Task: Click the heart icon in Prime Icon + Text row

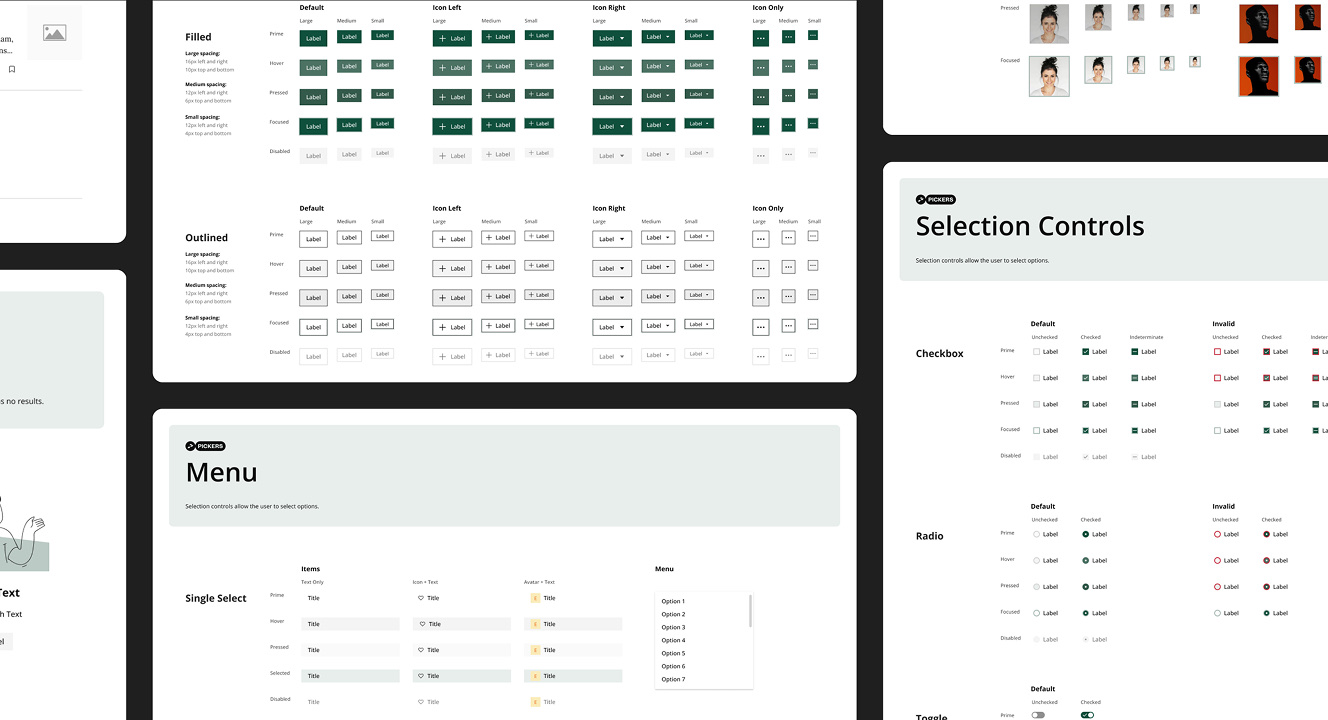Action: (422, 598)
